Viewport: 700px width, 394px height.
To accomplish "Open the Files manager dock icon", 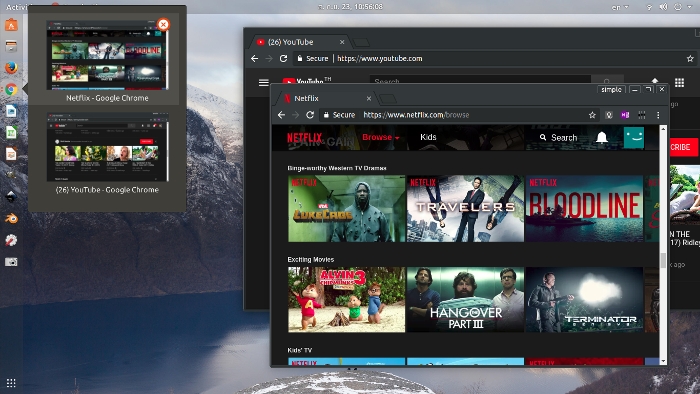I will (x=11, y=46).
